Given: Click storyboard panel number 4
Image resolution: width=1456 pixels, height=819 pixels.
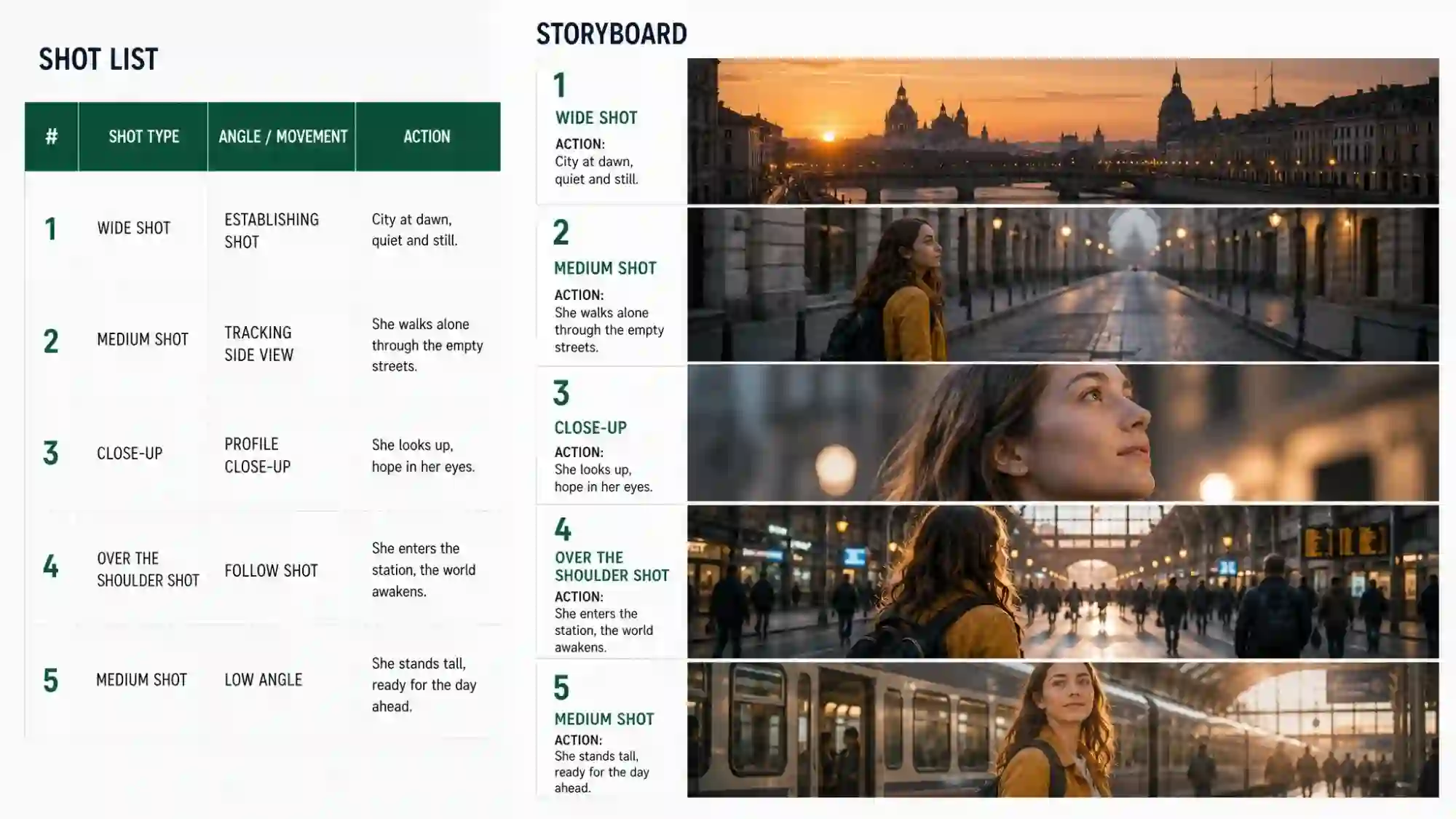Looking at the screenshot, I should pyautogui.click(x=562, y=529).
